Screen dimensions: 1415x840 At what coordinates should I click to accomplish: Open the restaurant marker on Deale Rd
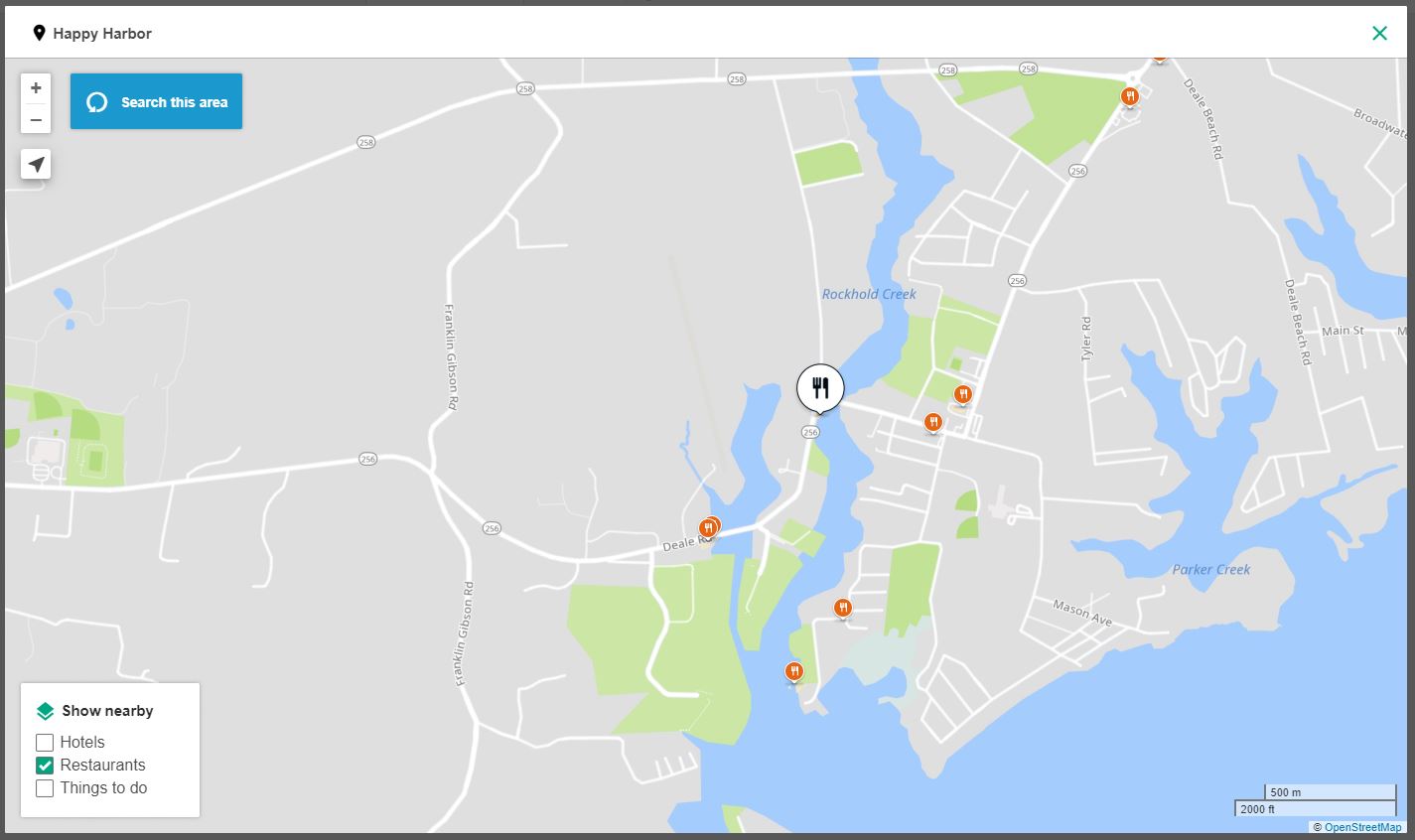coord(709,527)
